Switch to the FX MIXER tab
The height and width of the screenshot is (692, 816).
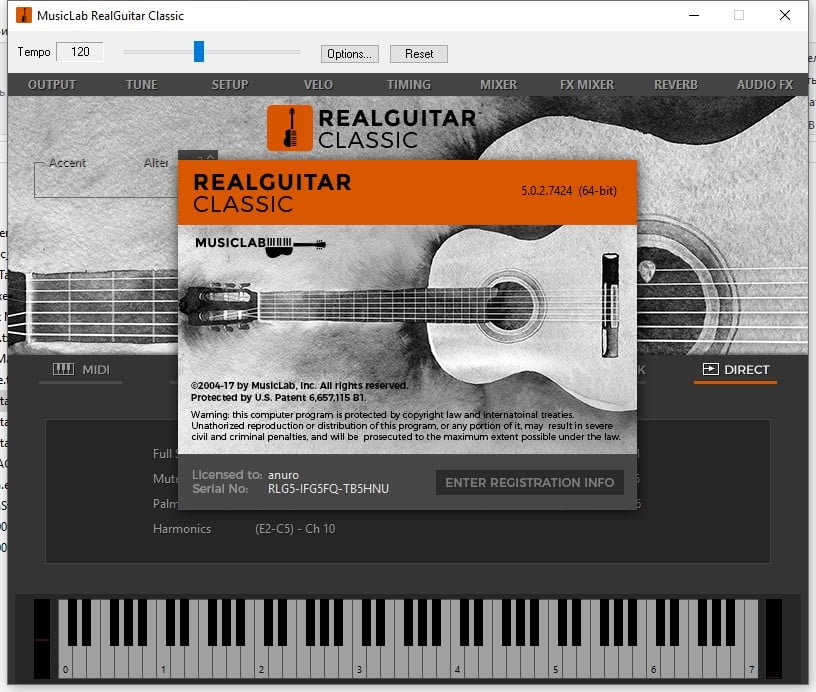point(587,84)
